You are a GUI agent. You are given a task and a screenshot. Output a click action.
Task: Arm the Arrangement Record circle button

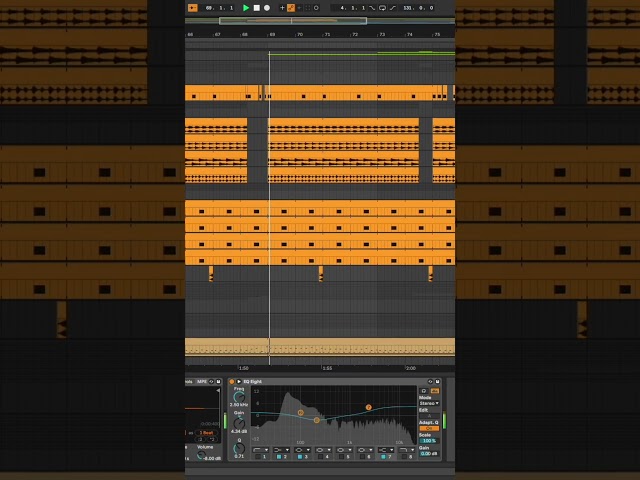tap(267, 8)
